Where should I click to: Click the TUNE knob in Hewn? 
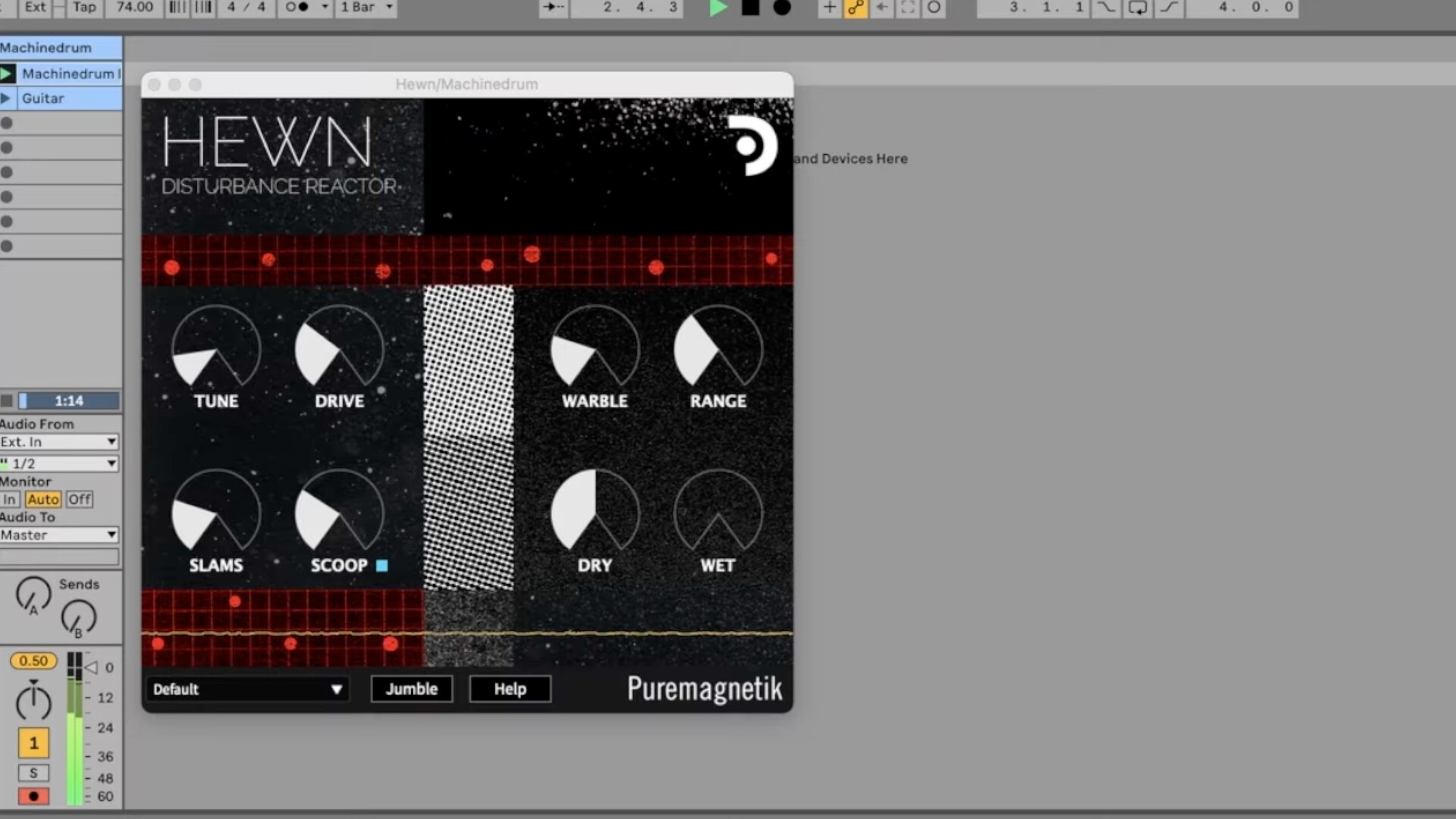pyautogui.click(x=216, y=349)
